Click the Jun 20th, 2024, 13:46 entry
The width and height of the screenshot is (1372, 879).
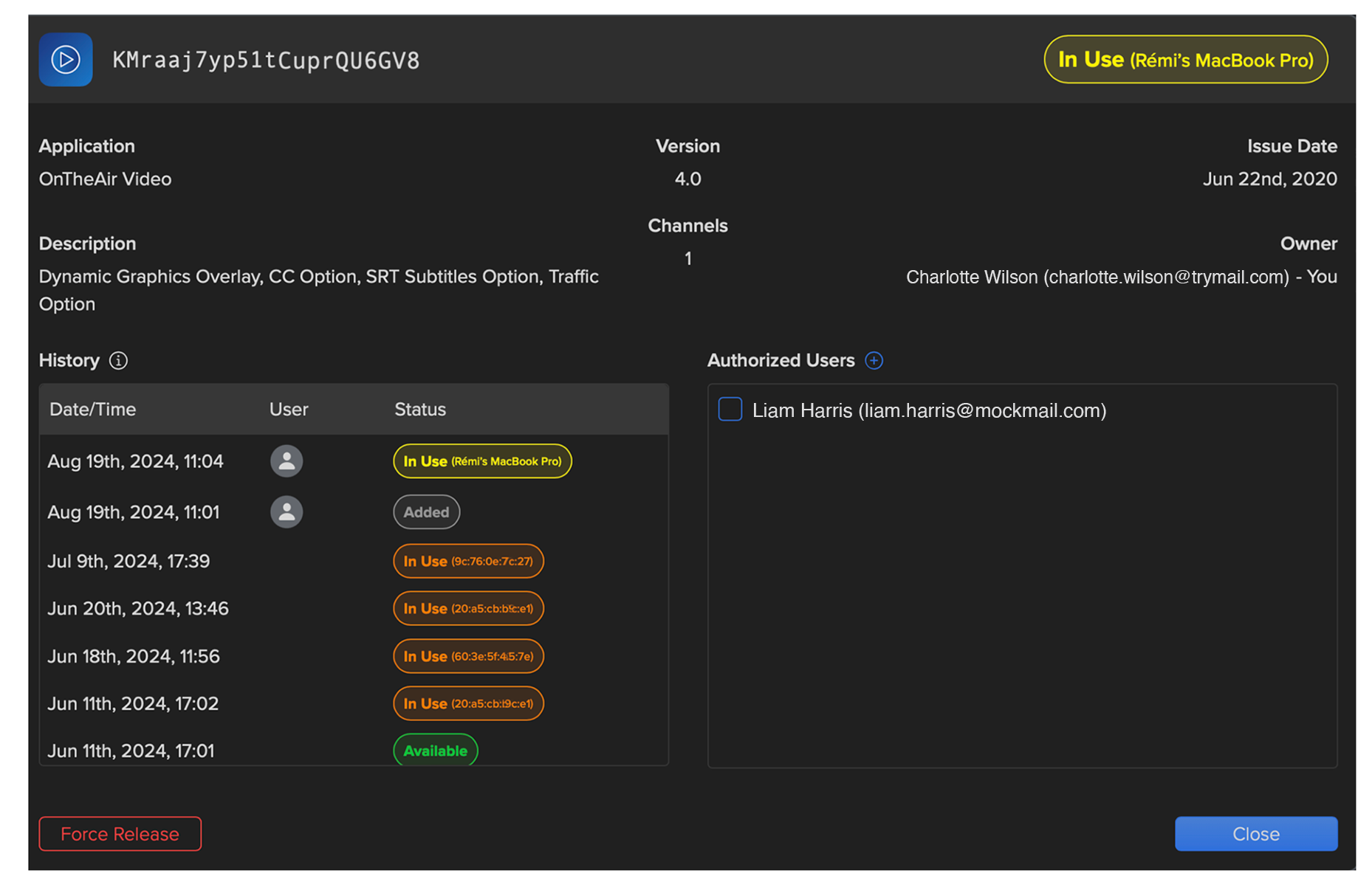coord(138,609)
